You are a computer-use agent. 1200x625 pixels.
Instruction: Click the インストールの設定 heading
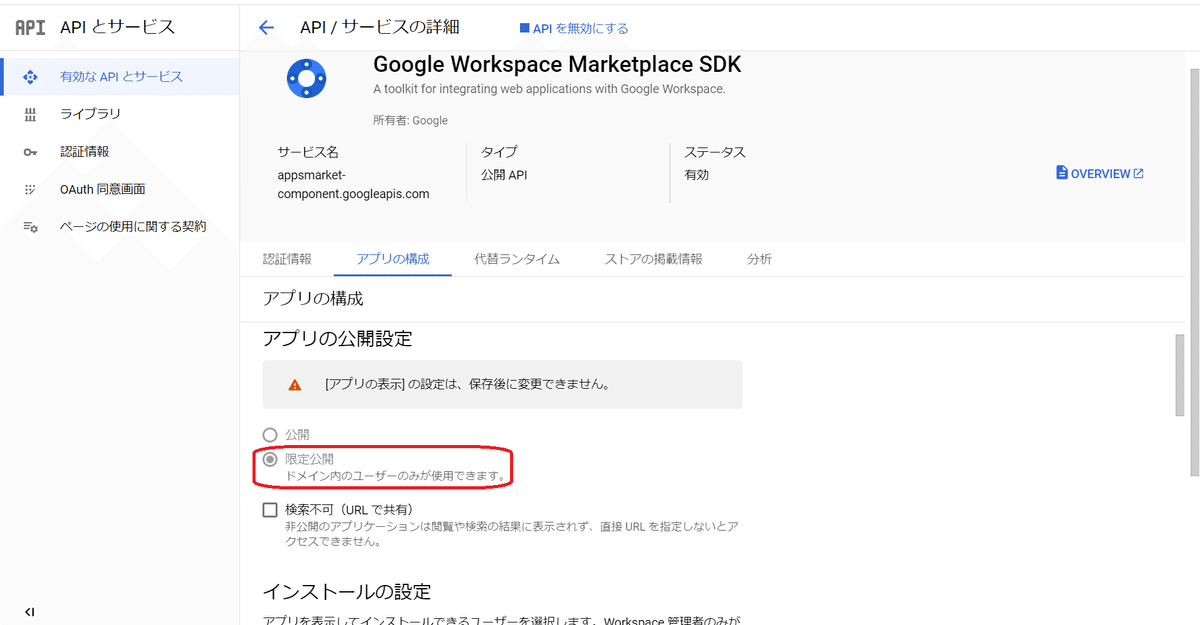(x=346, y=592)
